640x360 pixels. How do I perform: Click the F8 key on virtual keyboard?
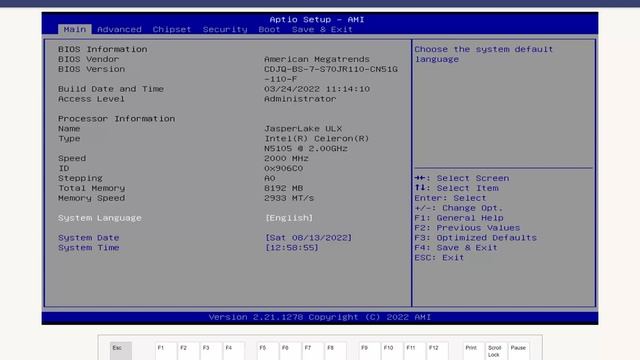[336, 351]
